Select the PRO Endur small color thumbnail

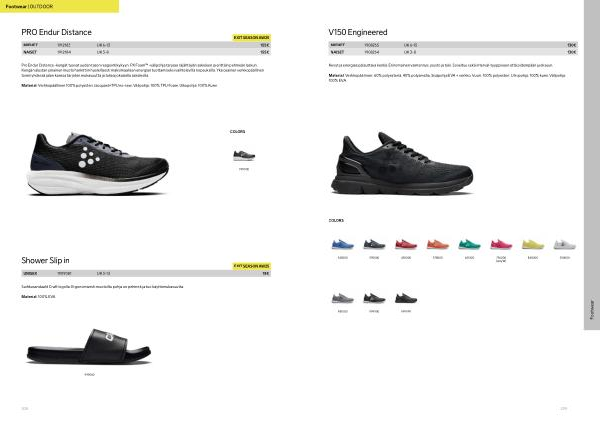[x=244, y=155]
